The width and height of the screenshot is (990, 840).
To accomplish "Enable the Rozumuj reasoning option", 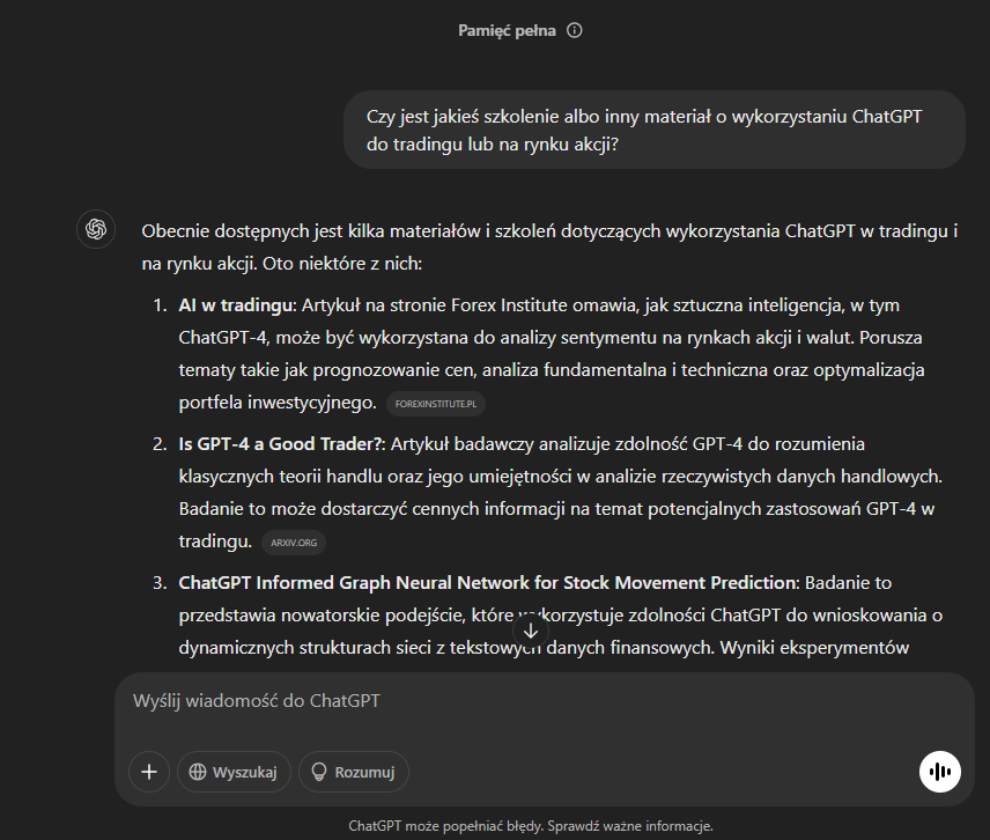I will [x=353, y=771].
